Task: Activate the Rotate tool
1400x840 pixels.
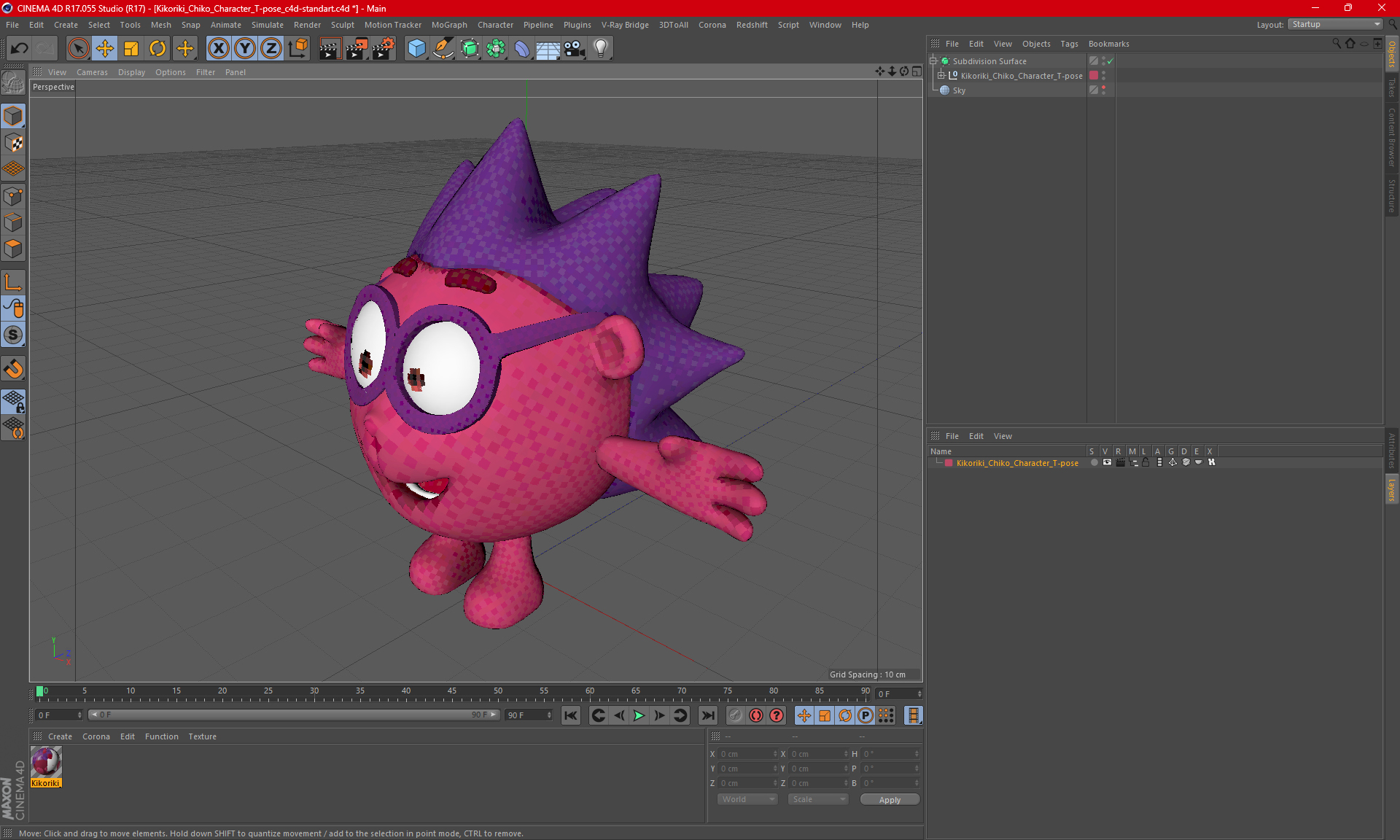Action: click(157, 49)
